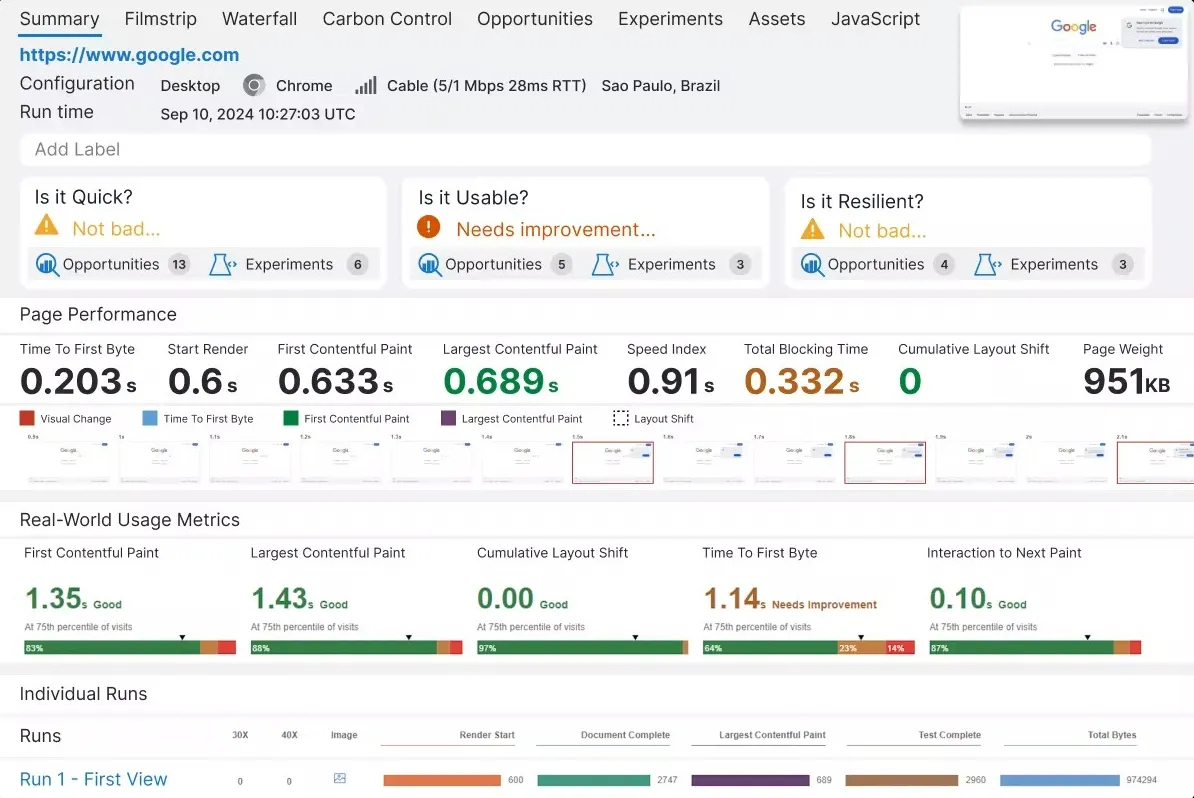Screen dimensions: 1194x798
Task: Click the Total Blocking Time 0.332s value
Action: [802, 381]
